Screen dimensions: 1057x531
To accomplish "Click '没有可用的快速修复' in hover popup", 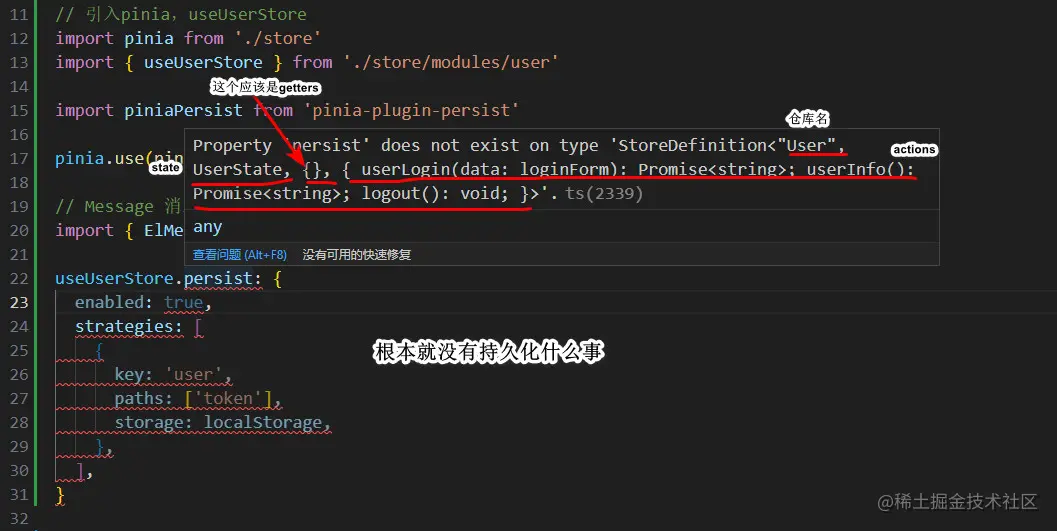I will (357, 255).
